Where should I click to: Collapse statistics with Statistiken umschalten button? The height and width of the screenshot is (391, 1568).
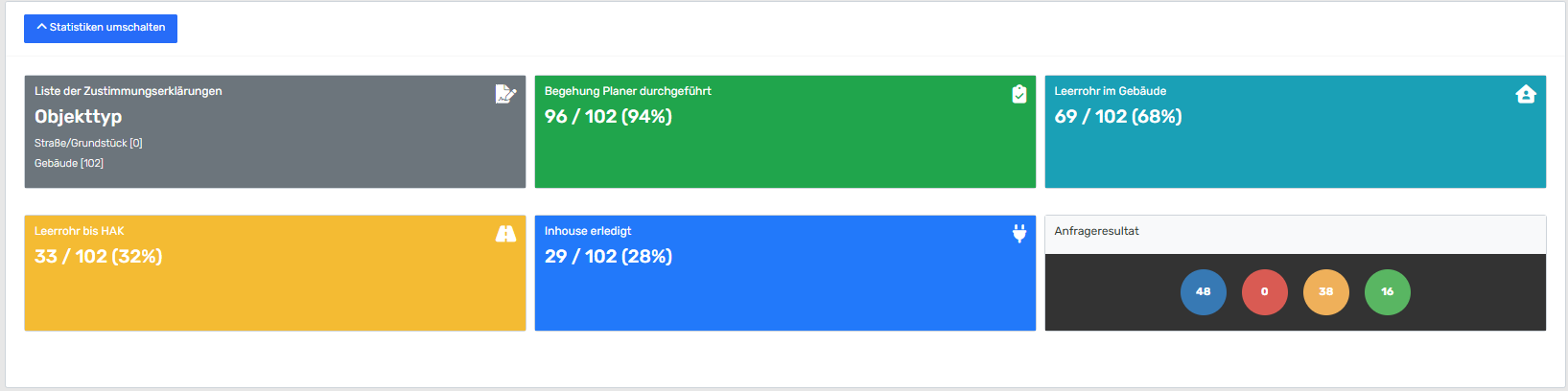[x=101, y=29]
